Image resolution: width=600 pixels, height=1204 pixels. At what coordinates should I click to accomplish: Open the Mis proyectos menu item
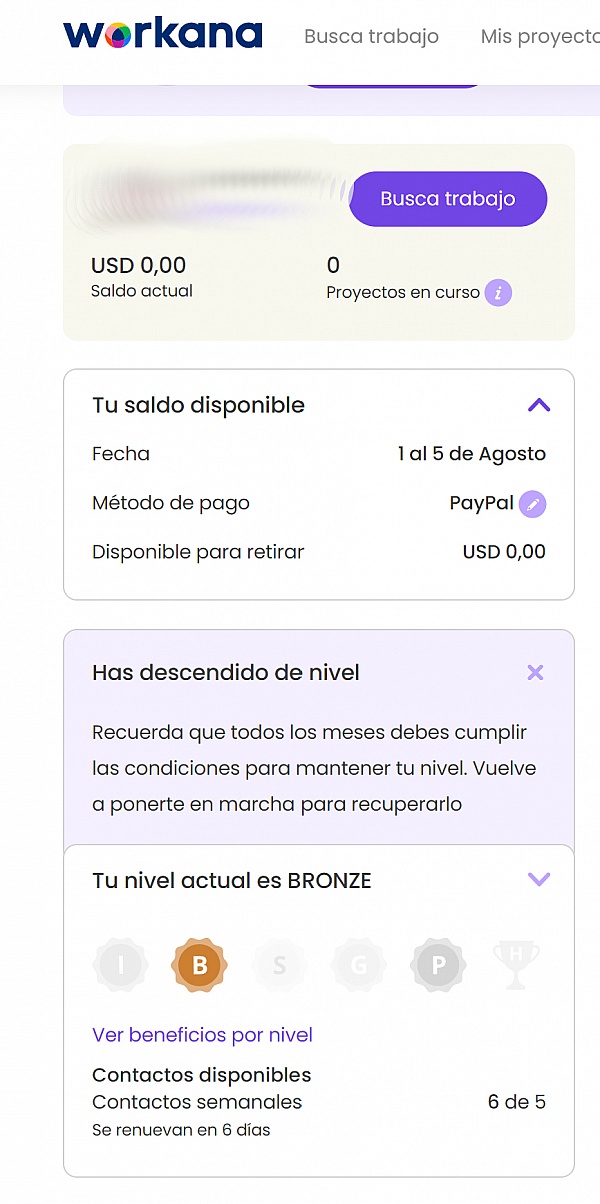coord(540,37)
